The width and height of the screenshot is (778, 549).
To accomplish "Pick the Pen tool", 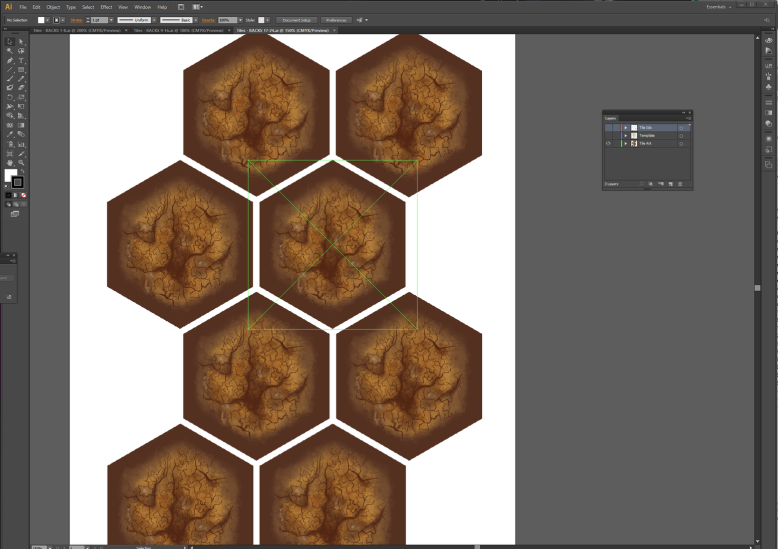I will [9, 61].
